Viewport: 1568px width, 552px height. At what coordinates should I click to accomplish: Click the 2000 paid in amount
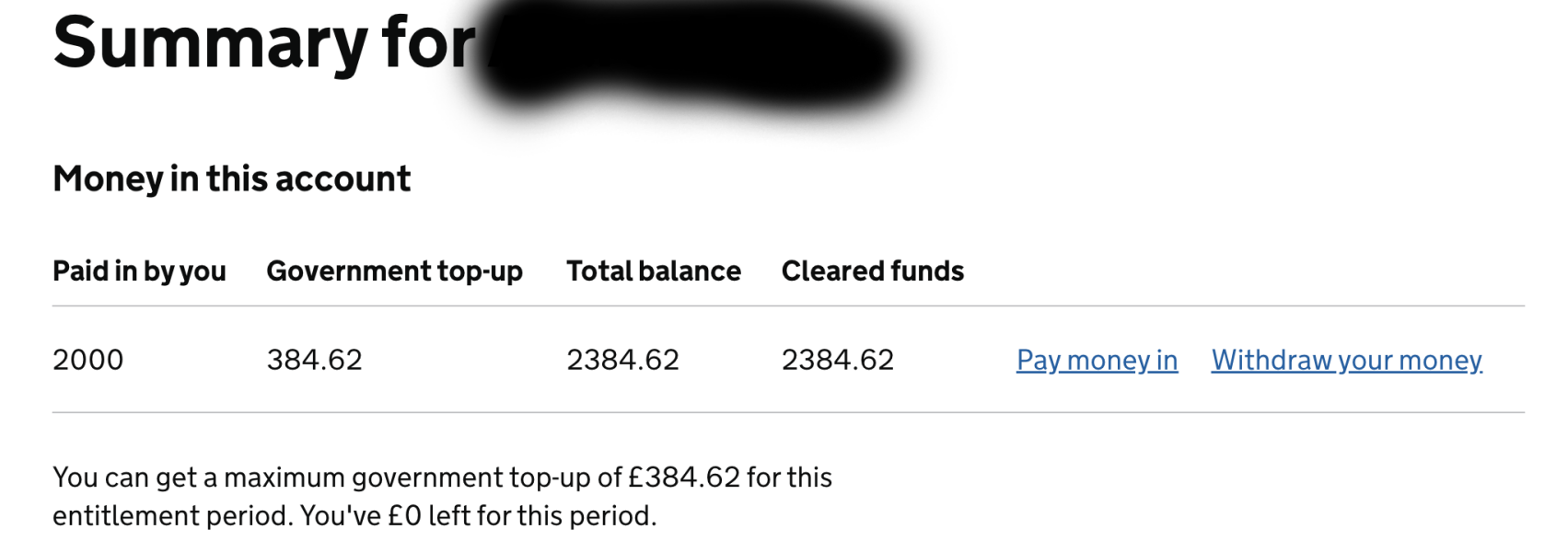(x=88, y=360)
